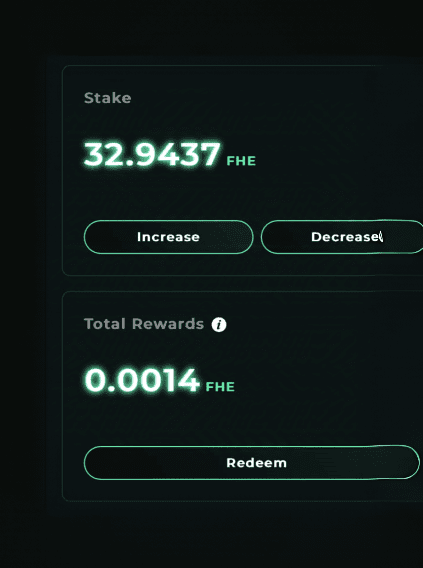Screen dimensions: 423x568
Task: Click the info icon beside Total Rewards
Action: click(219, 325)
